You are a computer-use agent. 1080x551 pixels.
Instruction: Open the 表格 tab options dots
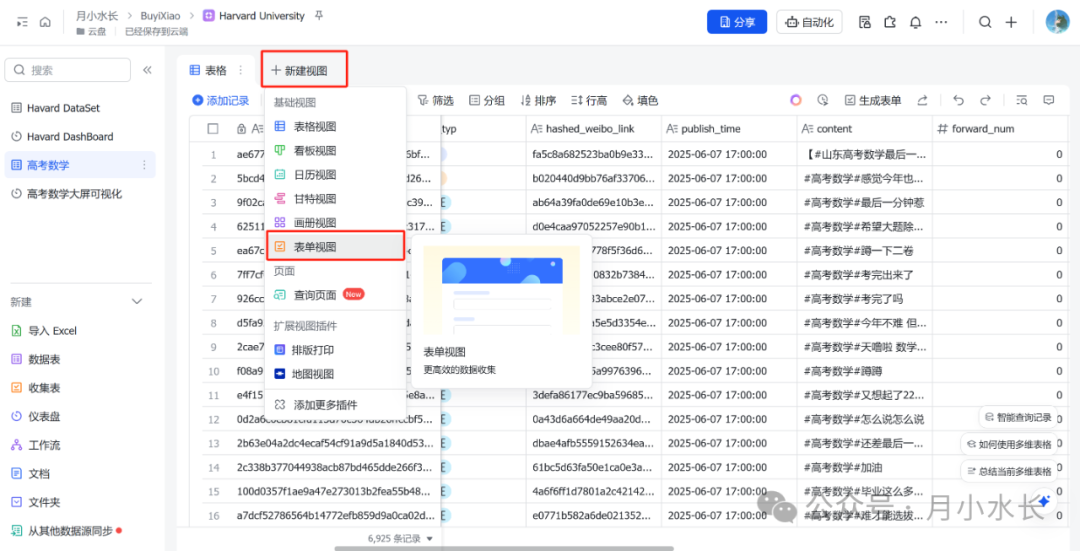(240, 70)
